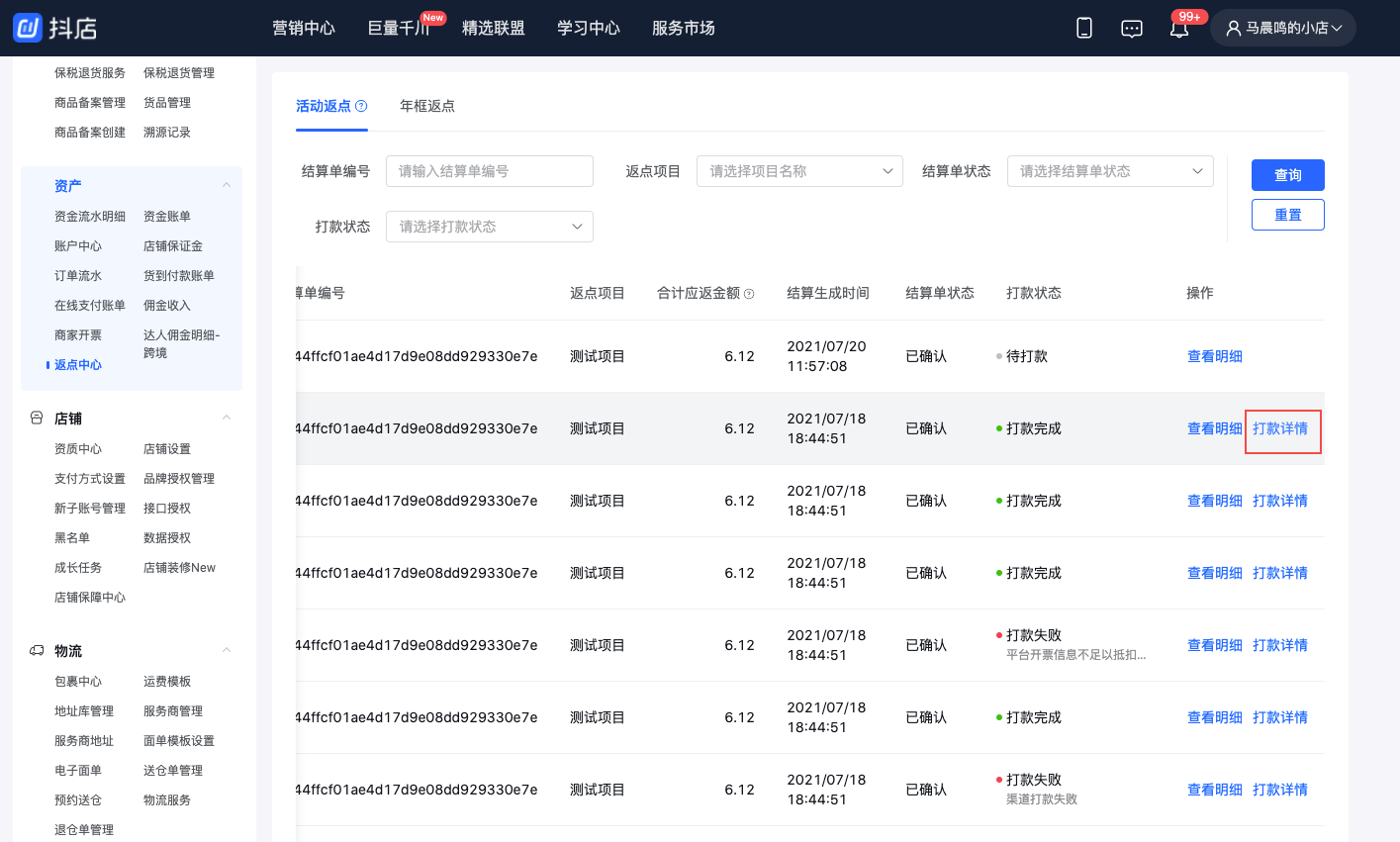Click the 重置 reset button

click(x=1288, y=215)
